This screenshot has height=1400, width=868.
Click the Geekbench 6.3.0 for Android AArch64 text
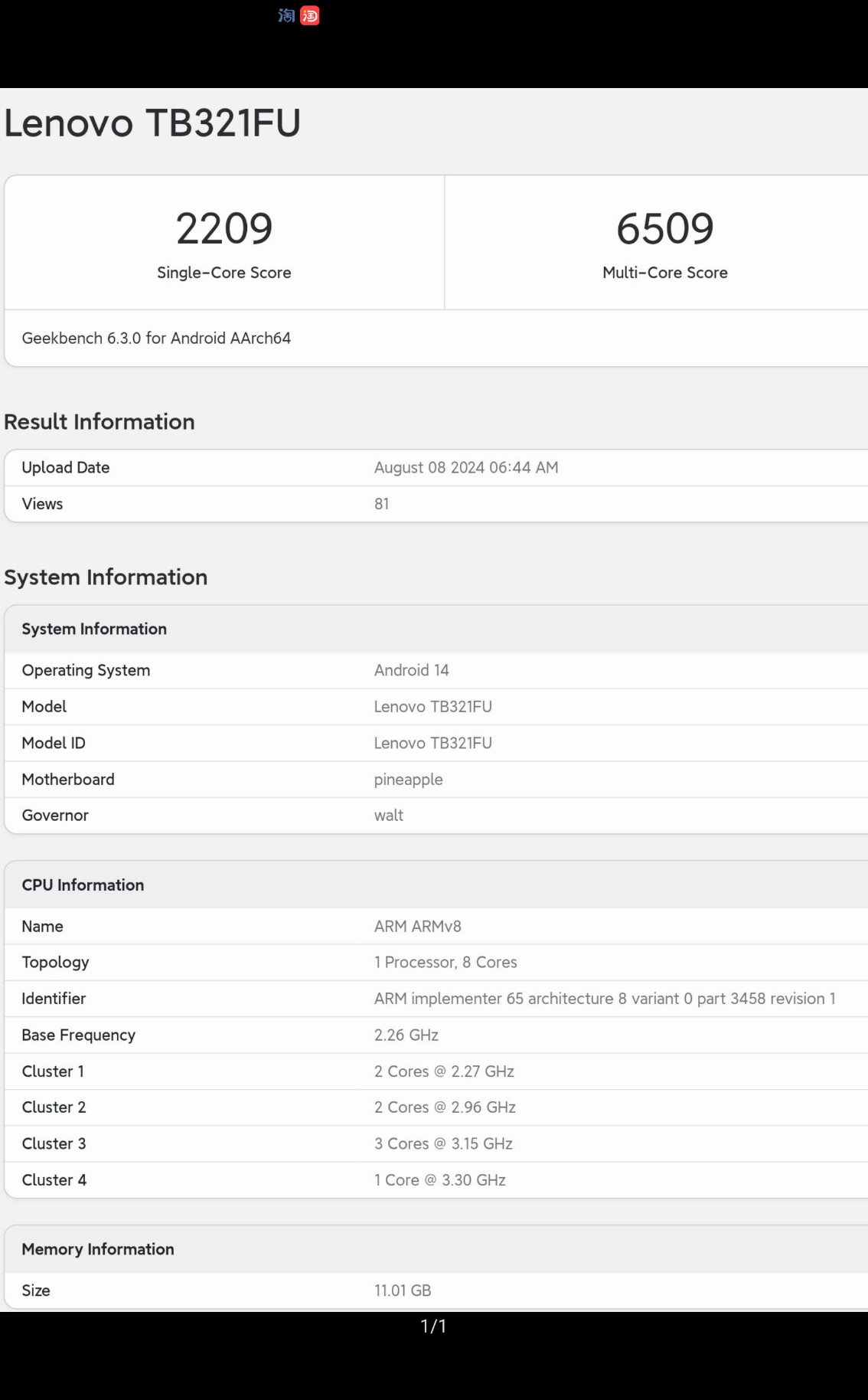(x=156, y=339)
